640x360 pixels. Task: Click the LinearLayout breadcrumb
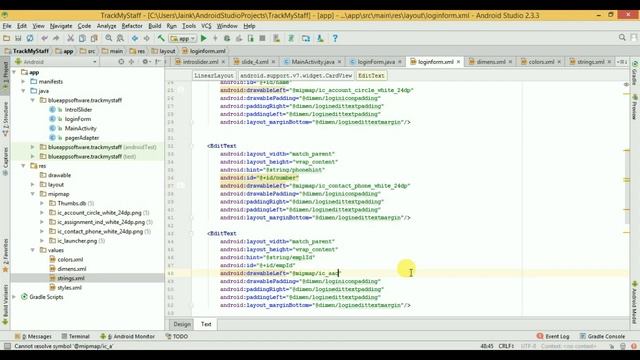pos(213,76)
